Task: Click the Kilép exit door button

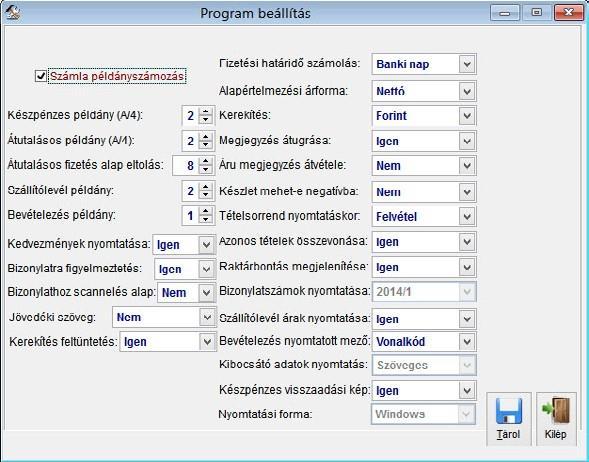Action: point(556,419)
